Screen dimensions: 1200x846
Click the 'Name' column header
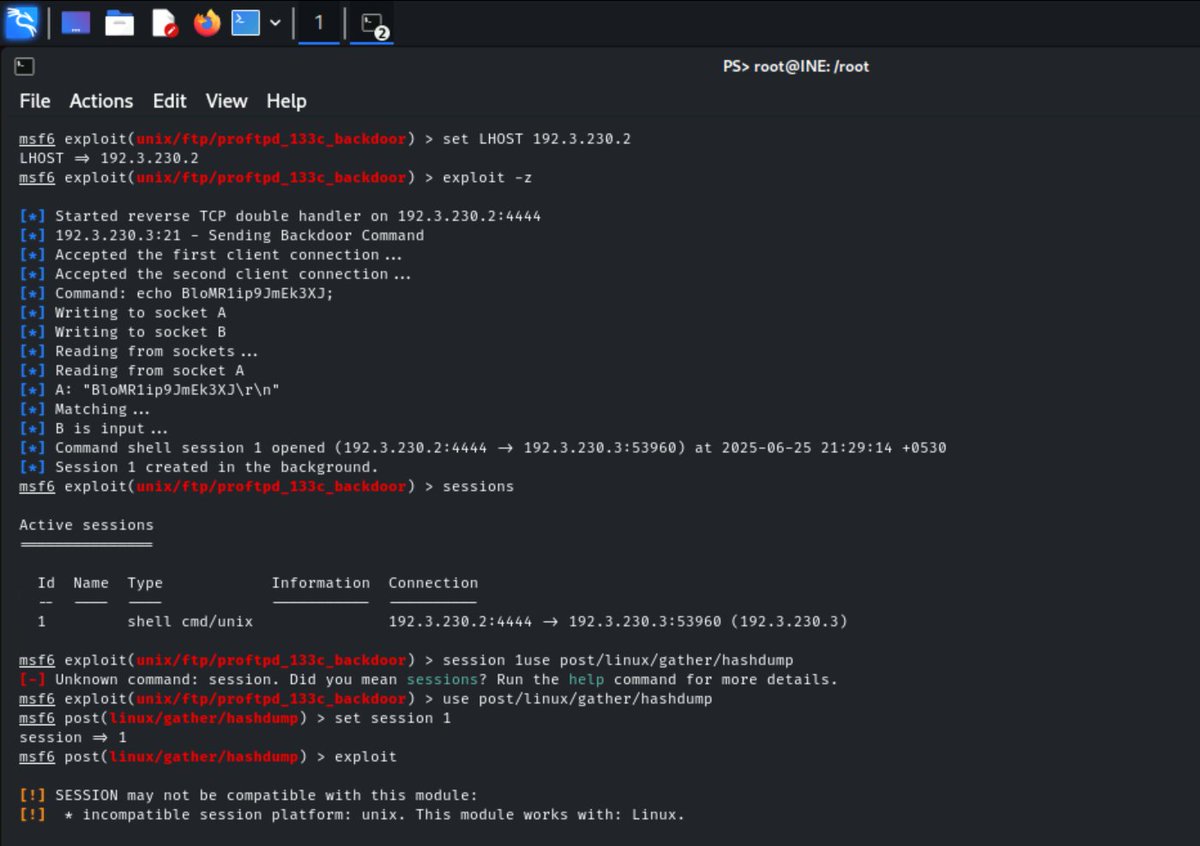(x=91, y=583)
